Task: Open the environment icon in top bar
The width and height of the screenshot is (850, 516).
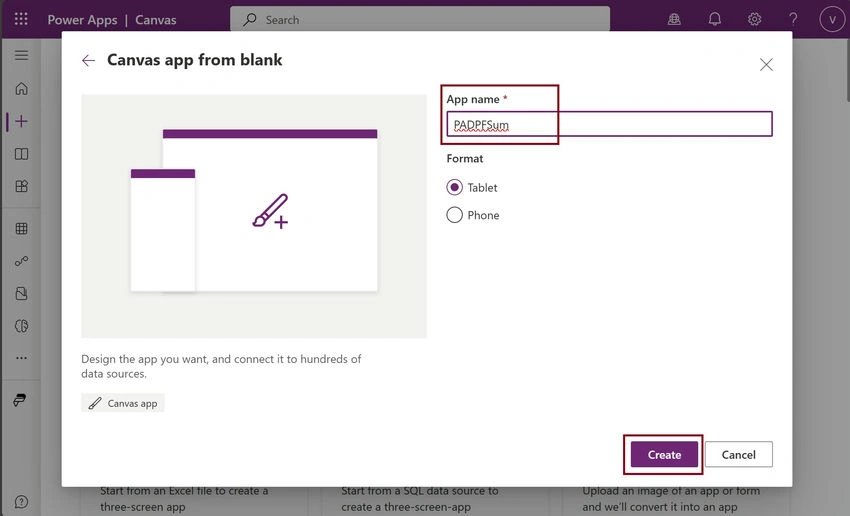Action: pos(674,20)
